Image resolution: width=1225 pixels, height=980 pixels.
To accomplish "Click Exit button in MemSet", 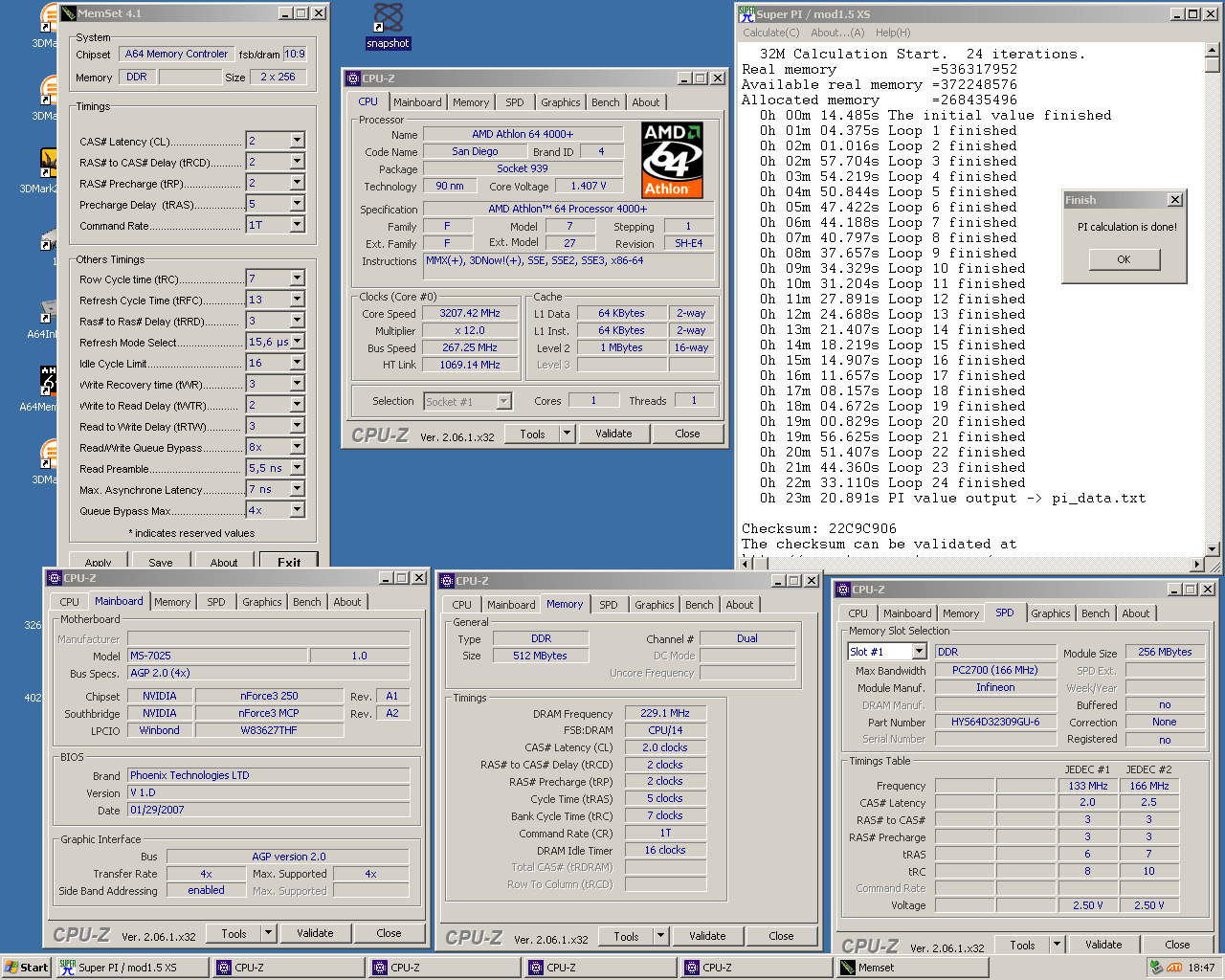I will (x=289, y=562).
